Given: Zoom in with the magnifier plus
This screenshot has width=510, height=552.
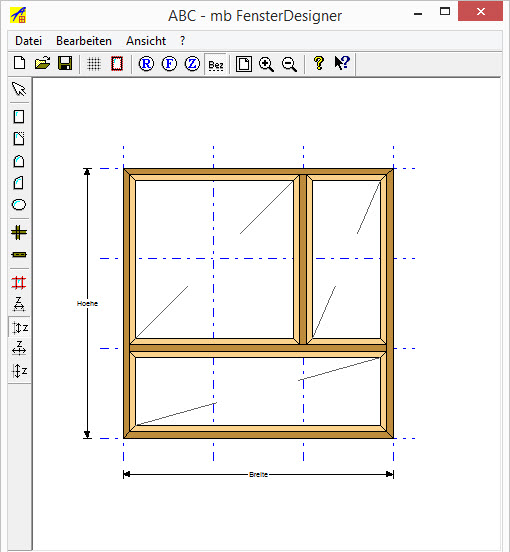Looking at the screenshot, I should coord(266,64).
